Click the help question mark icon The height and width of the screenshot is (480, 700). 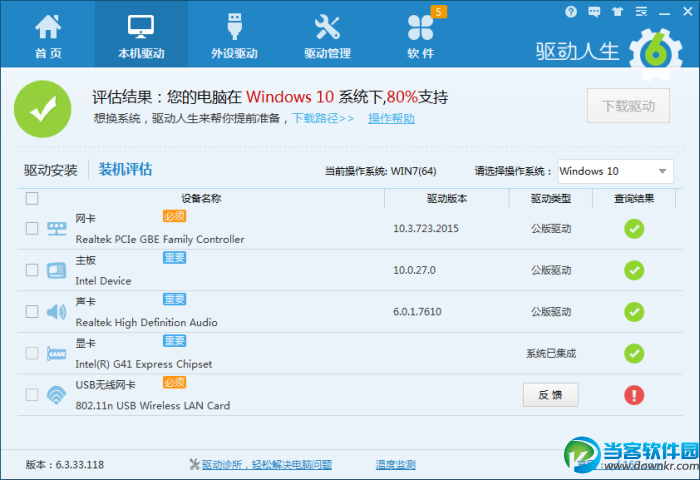coord(571,12)
